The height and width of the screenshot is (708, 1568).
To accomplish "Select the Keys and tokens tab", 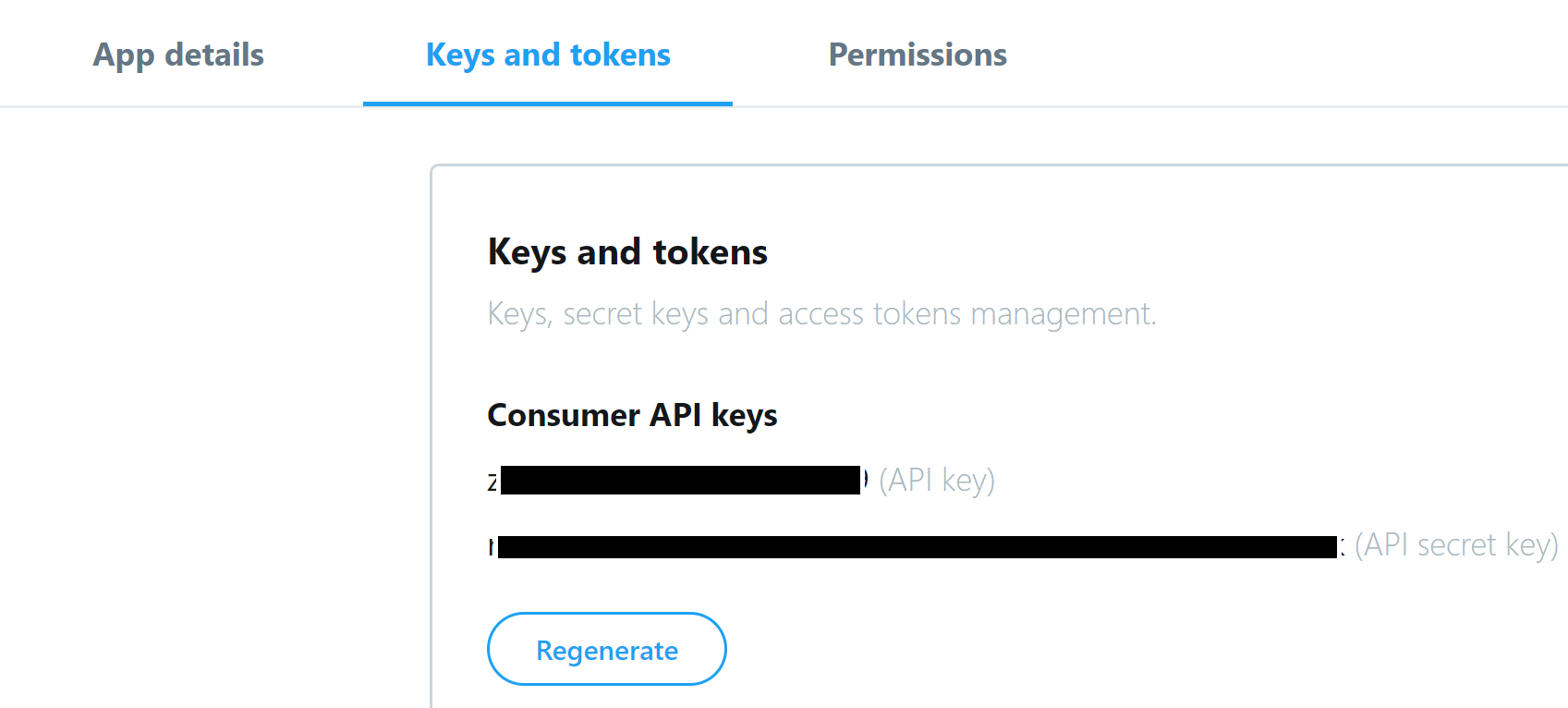I will [x=547, y=55].
